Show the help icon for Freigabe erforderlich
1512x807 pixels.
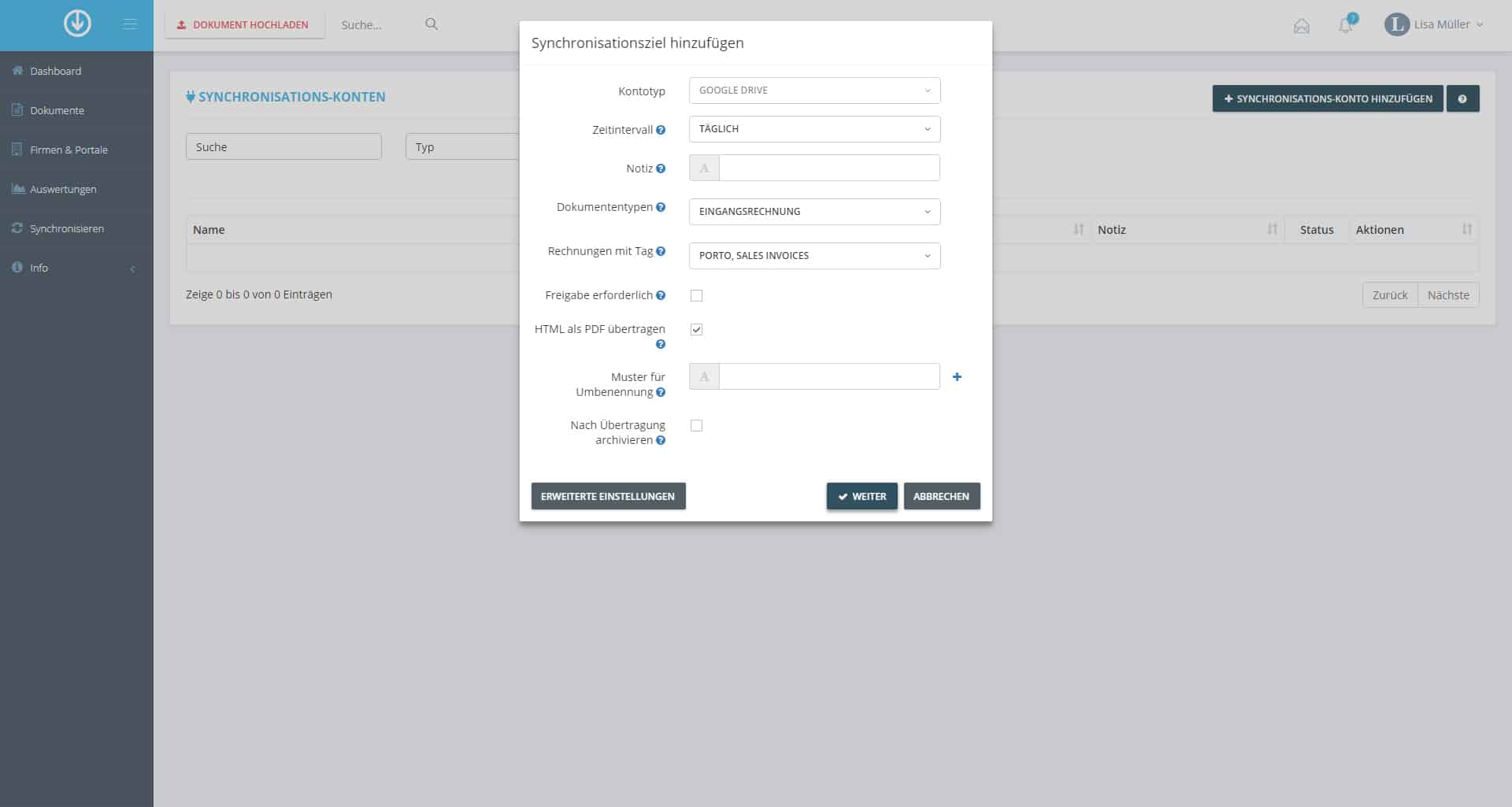pos(661,295)
